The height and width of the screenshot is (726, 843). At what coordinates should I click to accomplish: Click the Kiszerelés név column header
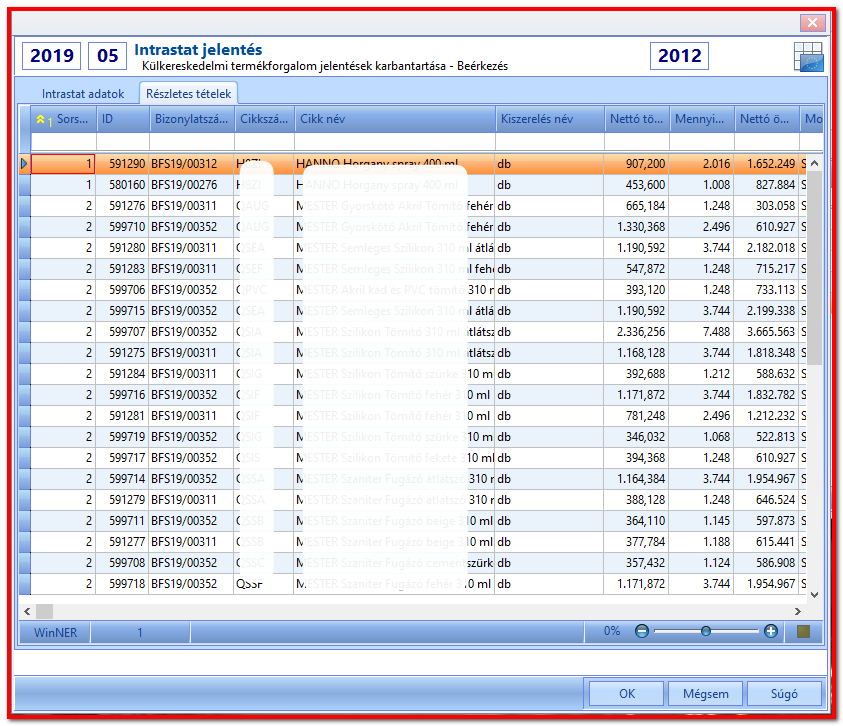(x=549, y=119)
